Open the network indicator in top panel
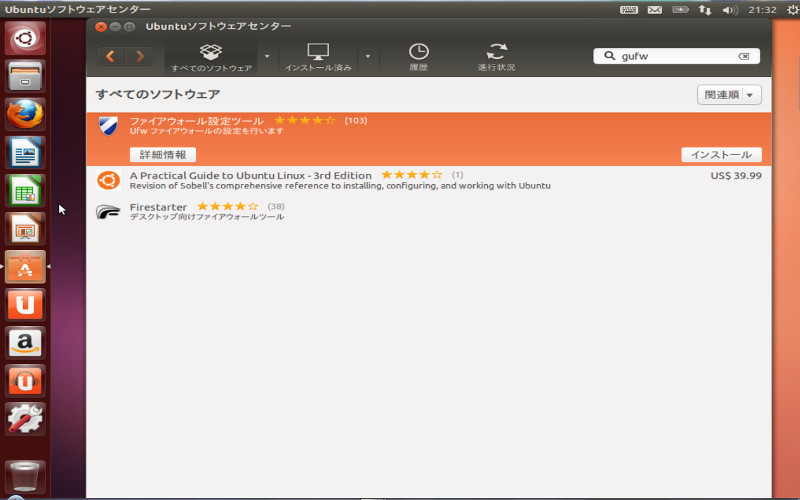Screen dimensions: 800x500 [705, 10]
